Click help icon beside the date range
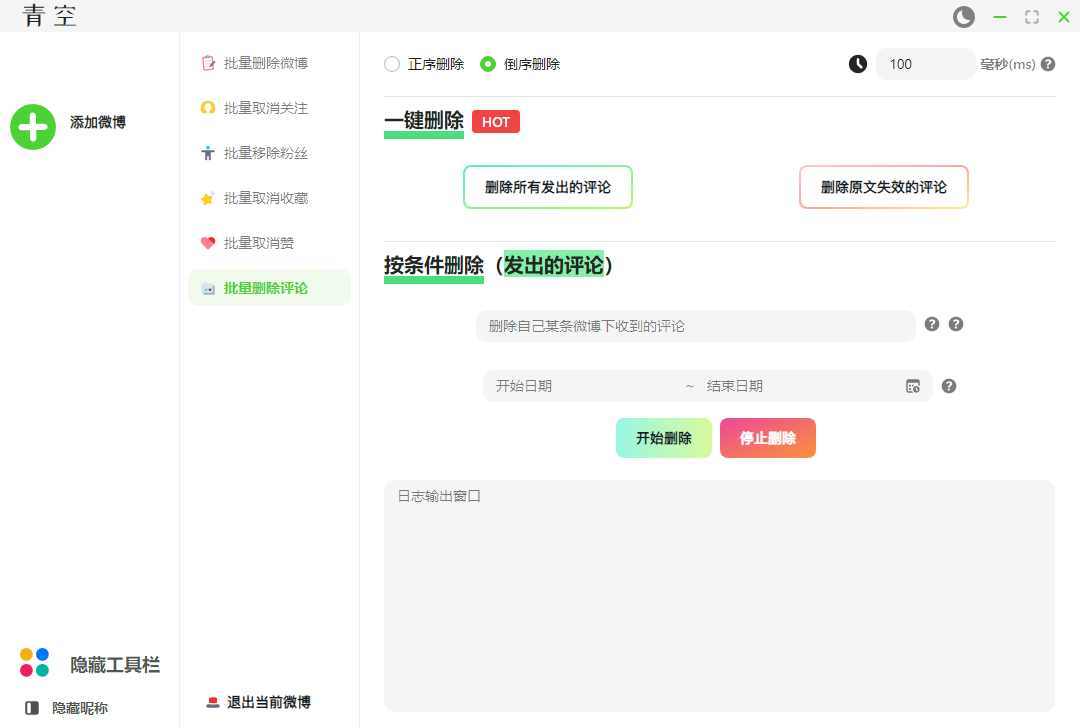Screen dimensions: 1080x728 click(x=949, y=386)
